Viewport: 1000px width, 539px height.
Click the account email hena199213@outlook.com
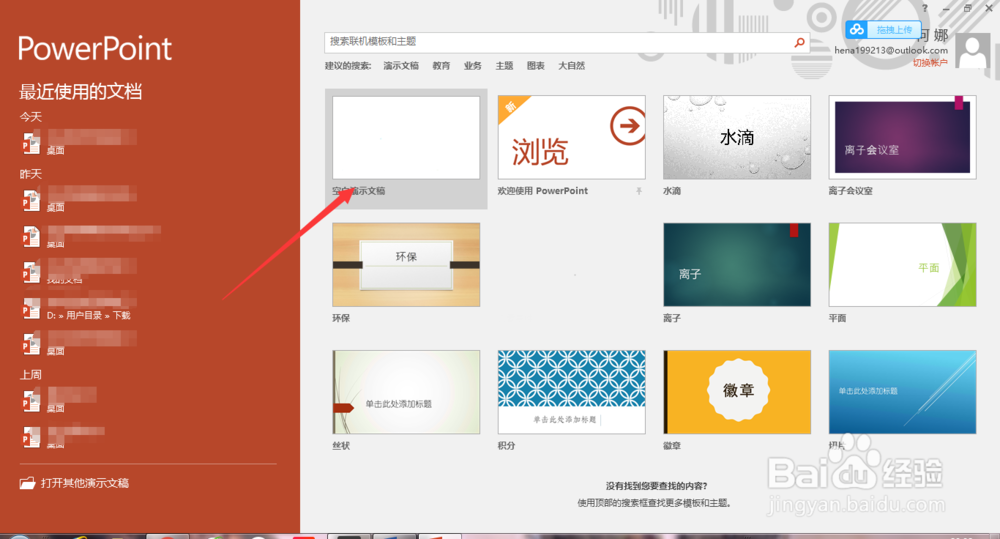tap(891, 50)
